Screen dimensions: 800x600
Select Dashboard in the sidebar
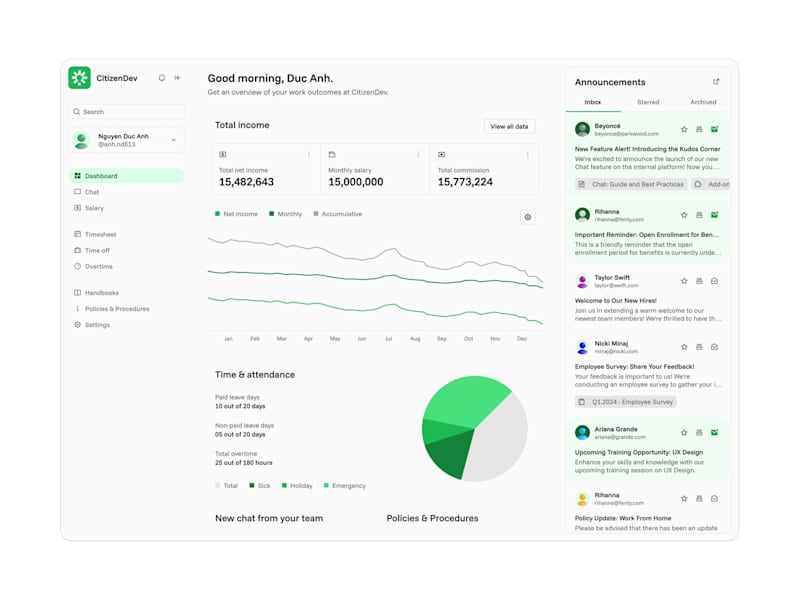pos(127,176)
